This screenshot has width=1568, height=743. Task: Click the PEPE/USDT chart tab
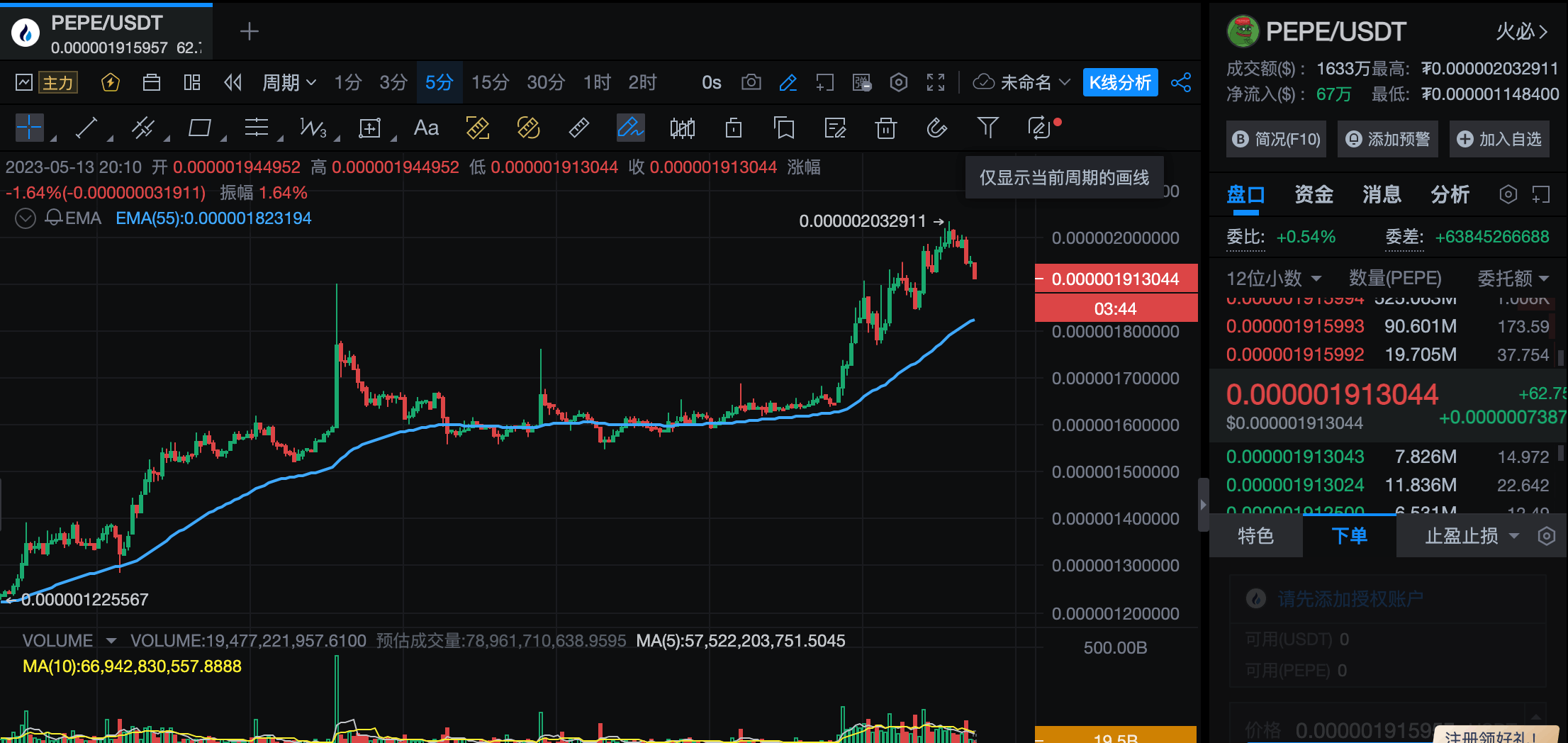(106, 33)
